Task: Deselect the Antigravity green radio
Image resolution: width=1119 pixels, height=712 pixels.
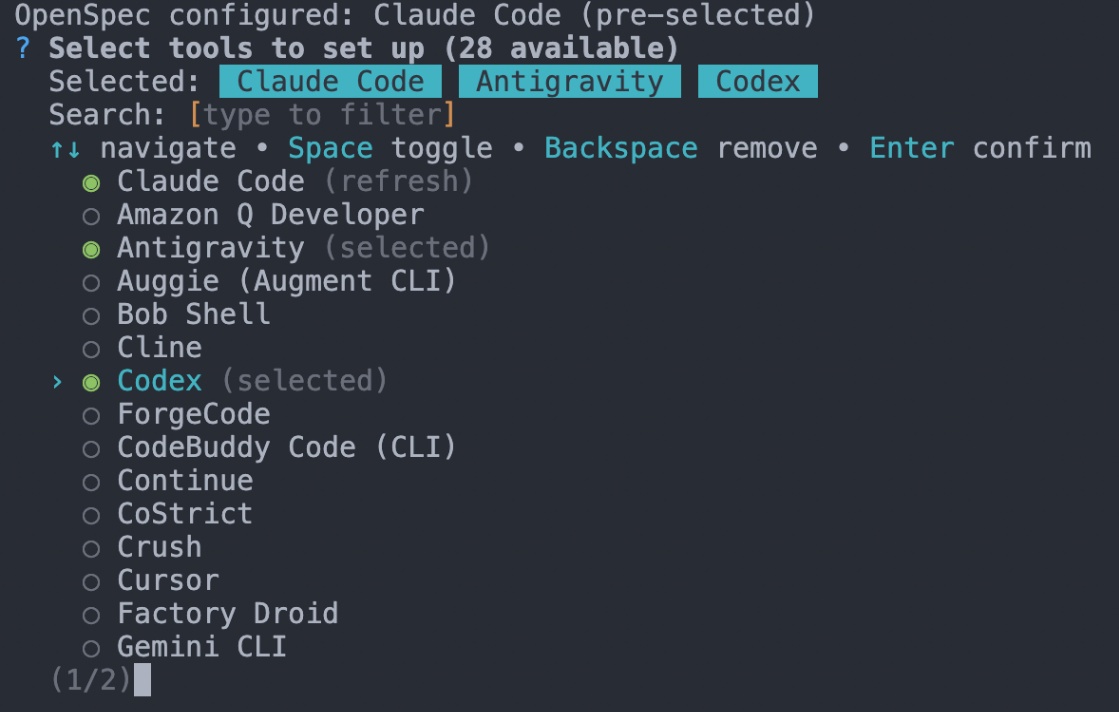Action: [x=91, y=248]
